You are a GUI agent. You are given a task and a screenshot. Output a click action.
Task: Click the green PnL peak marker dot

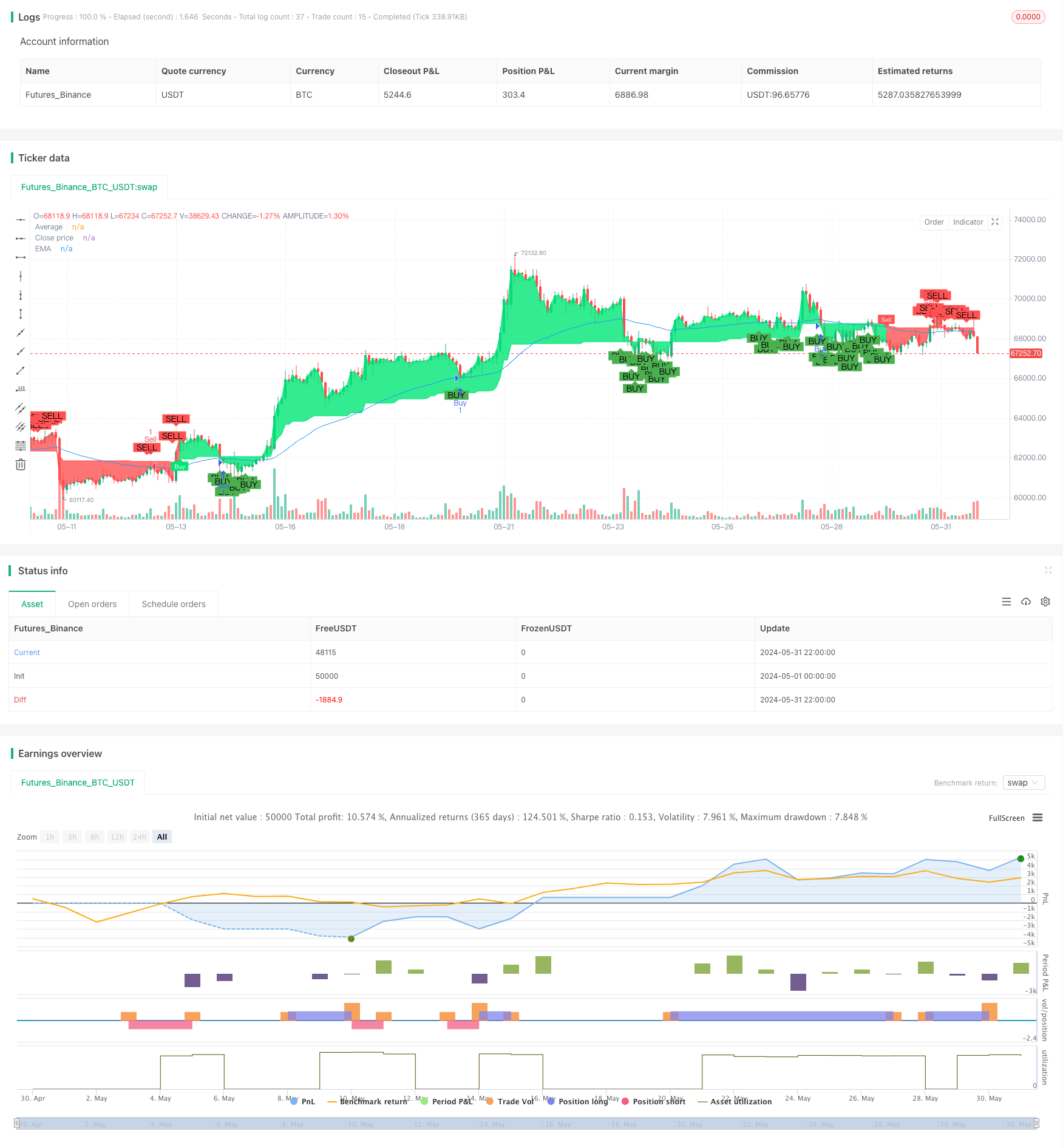(1021, 858)
